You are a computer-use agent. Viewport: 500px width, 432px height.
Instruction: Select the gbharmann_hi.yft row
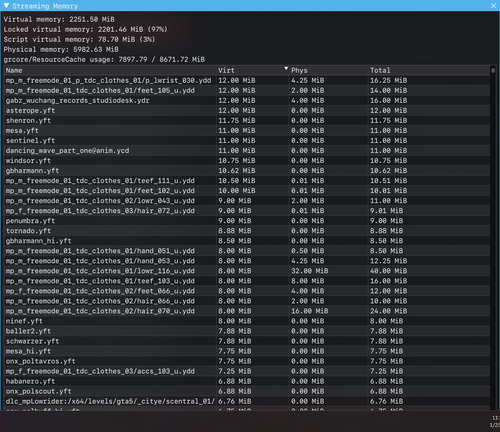pos(247,241)
